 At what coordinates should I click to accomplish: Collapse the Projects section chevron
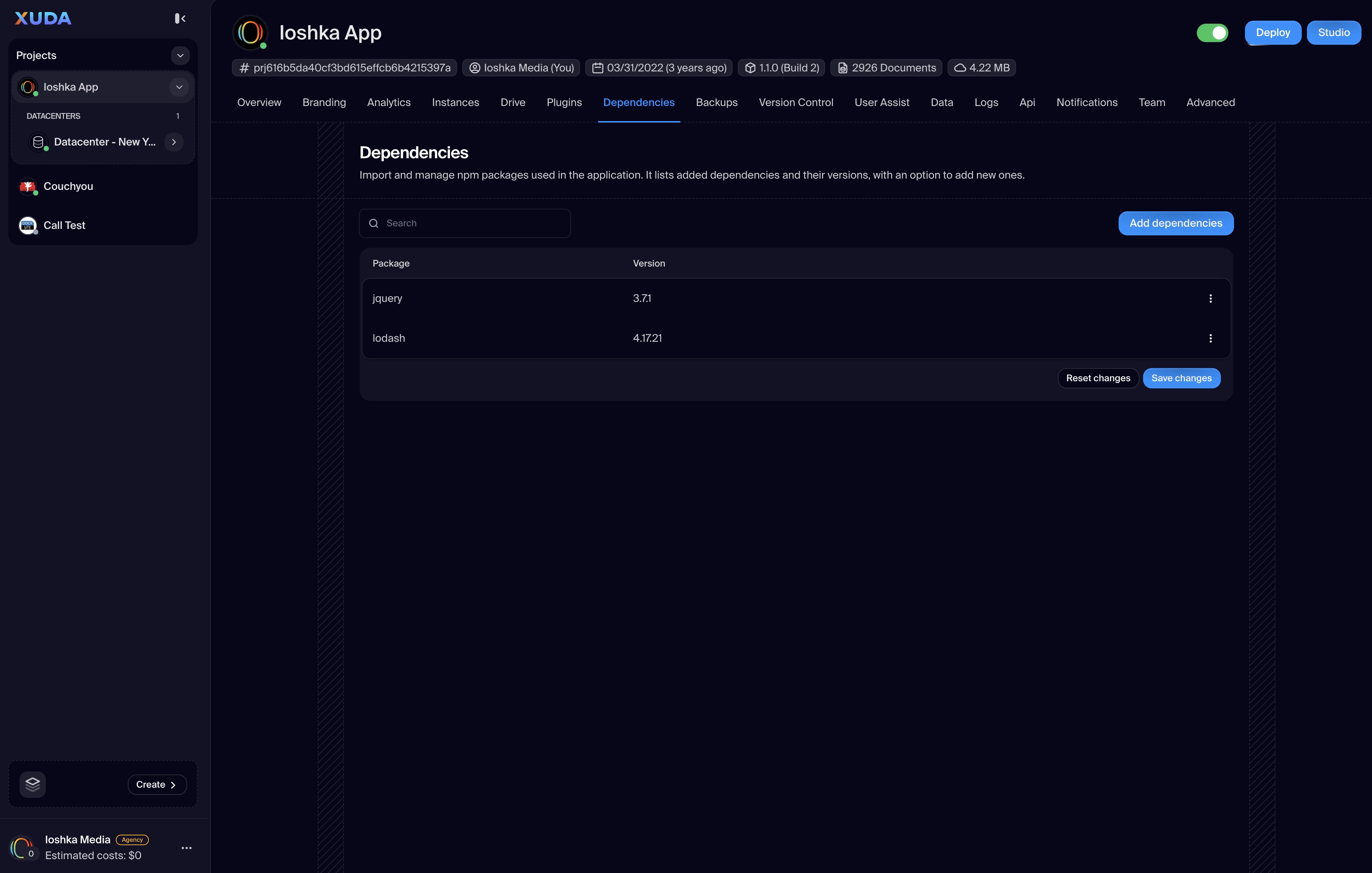coord(180,55)
